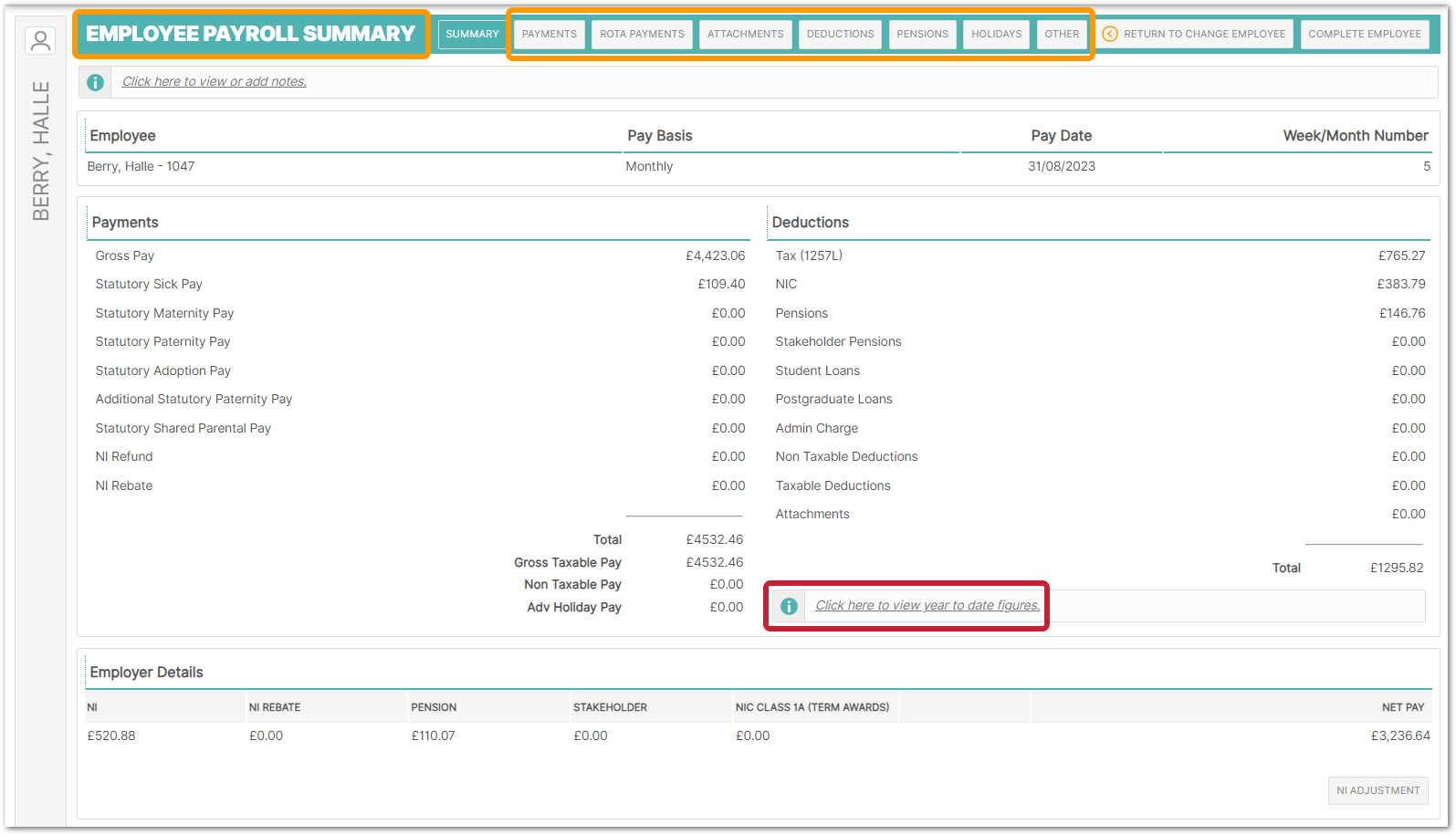The height and width of the screenshot is (835, 1456).
Task: Click the Gross Pay value £4,423.06
Action: [715, 256]
